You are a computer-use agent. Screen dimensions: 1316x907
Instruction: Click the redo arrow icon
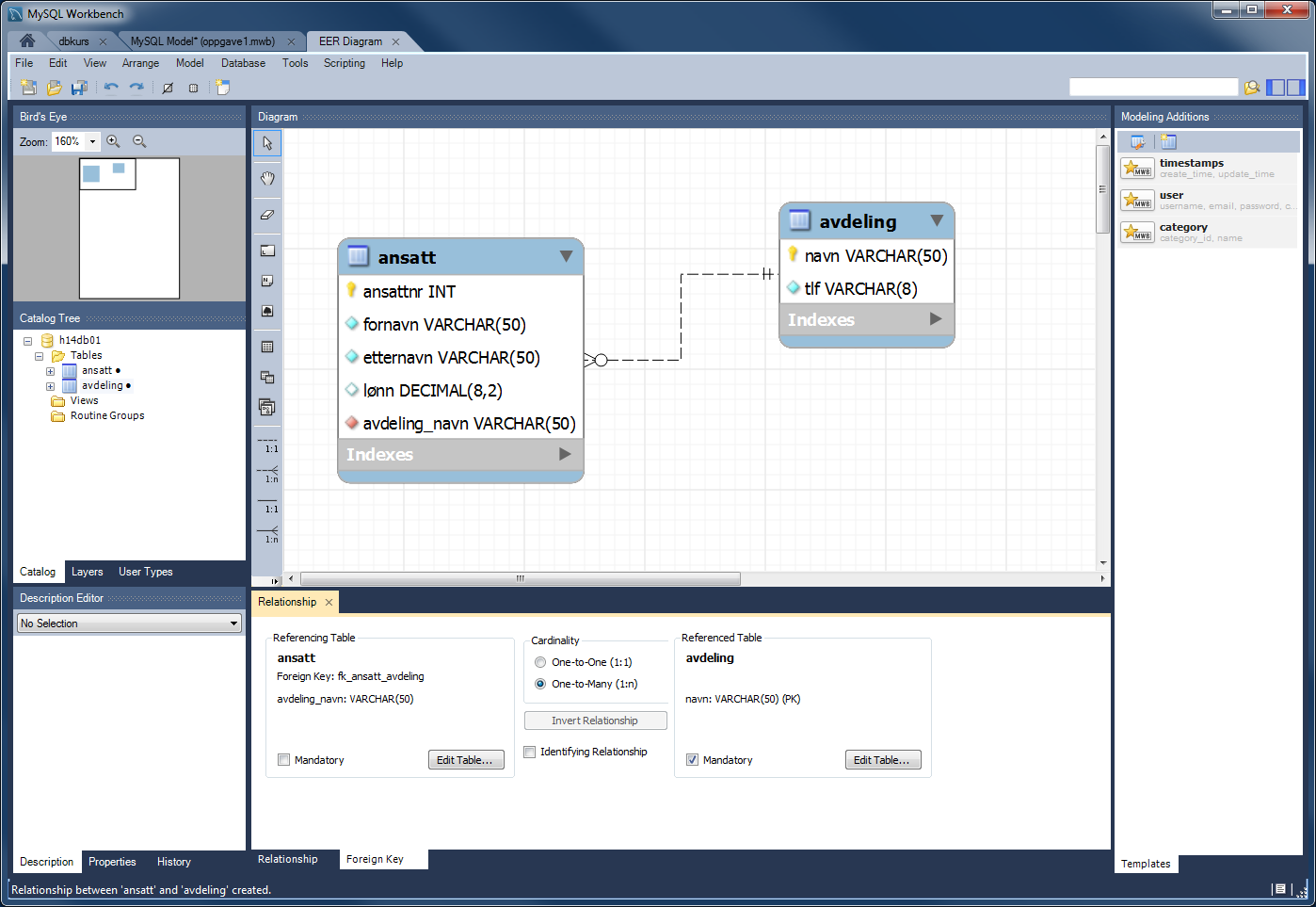coord(136,88)
